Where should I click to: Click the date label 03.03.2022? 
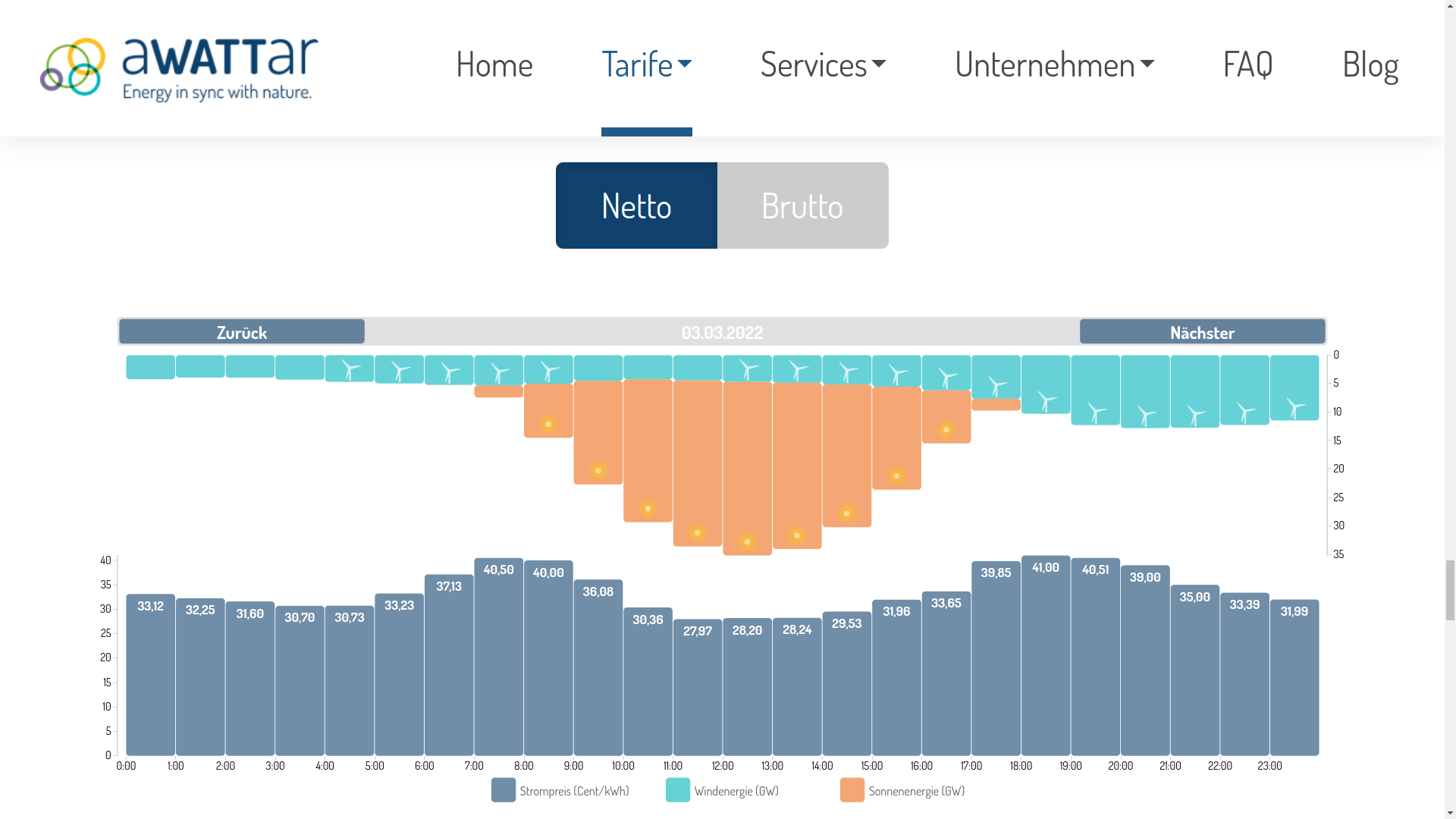tap(722, 332)
